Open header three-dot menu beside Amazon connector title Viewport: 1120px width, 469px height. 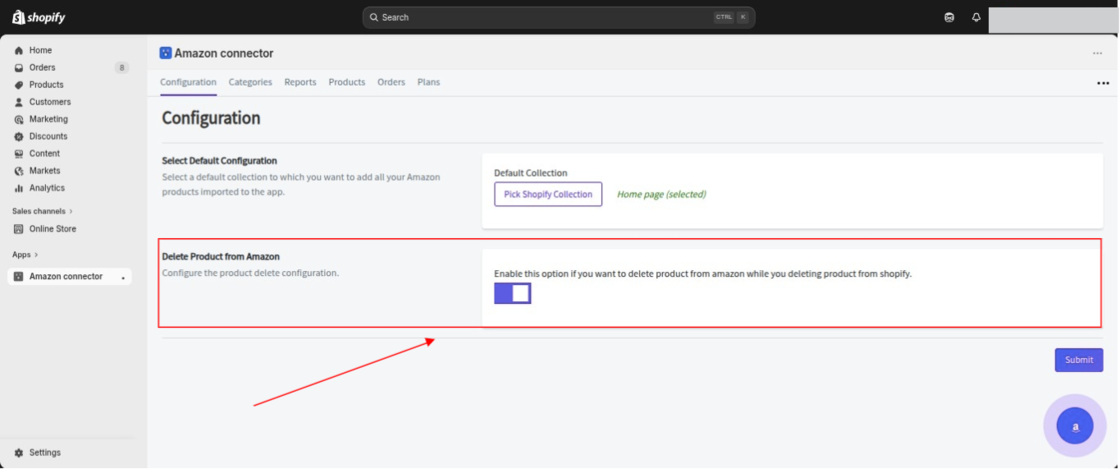1097,54
